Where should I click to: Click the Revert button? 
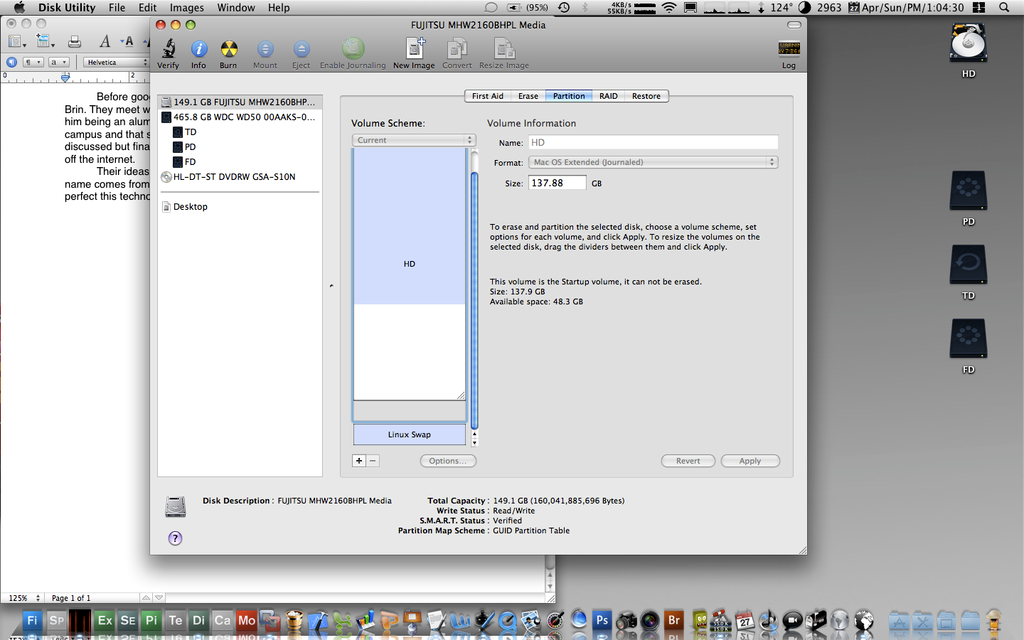tap(689, 461)
